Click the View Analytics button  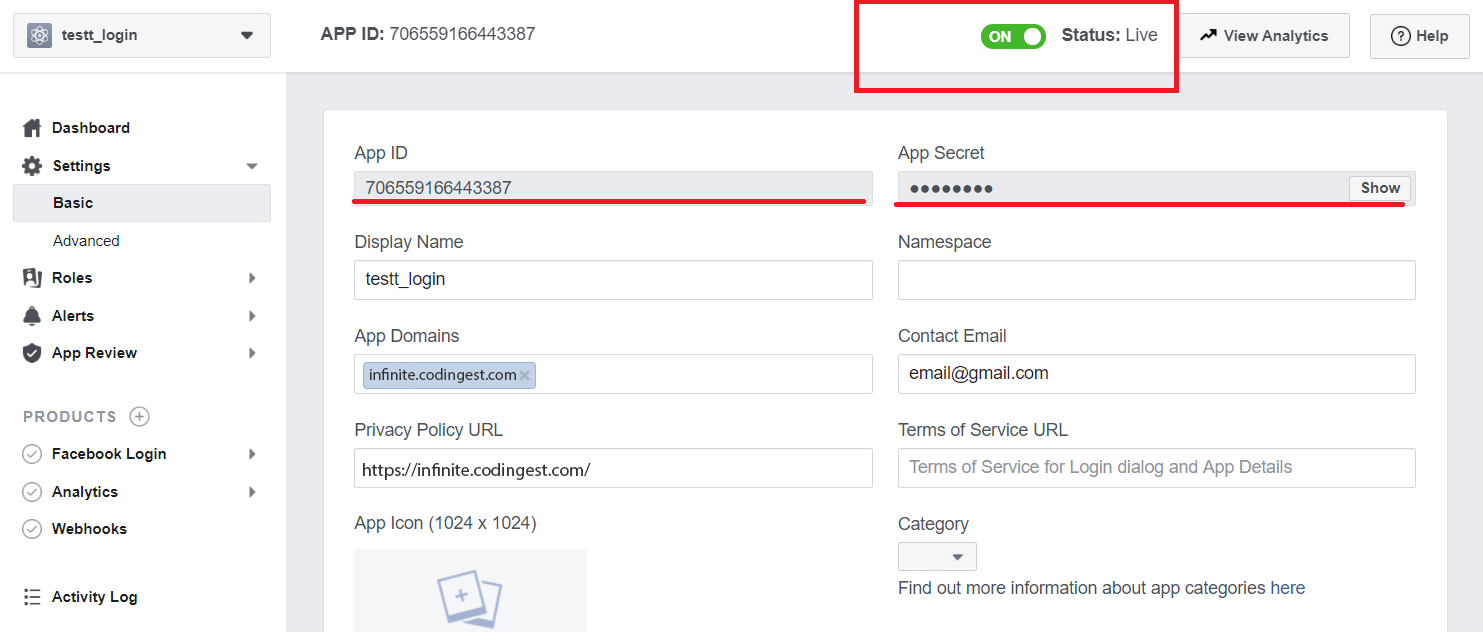coord(1264,36)
